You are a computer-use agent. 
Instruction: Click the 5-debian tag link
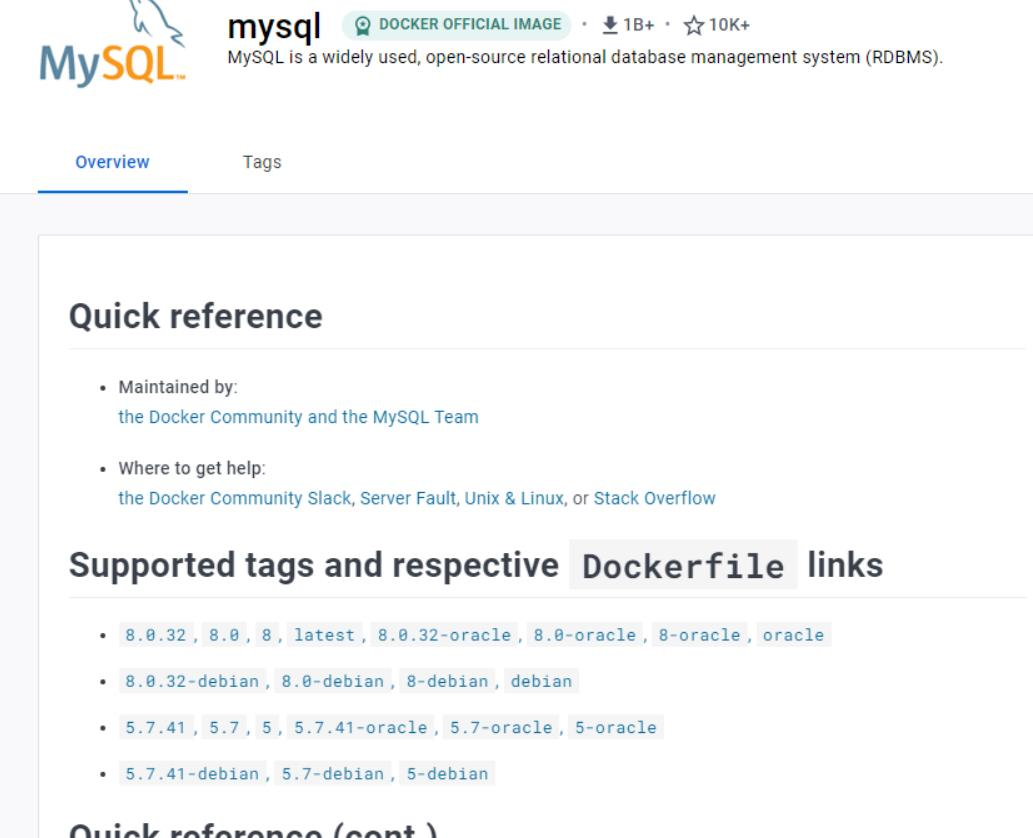[x=447, y=773]
